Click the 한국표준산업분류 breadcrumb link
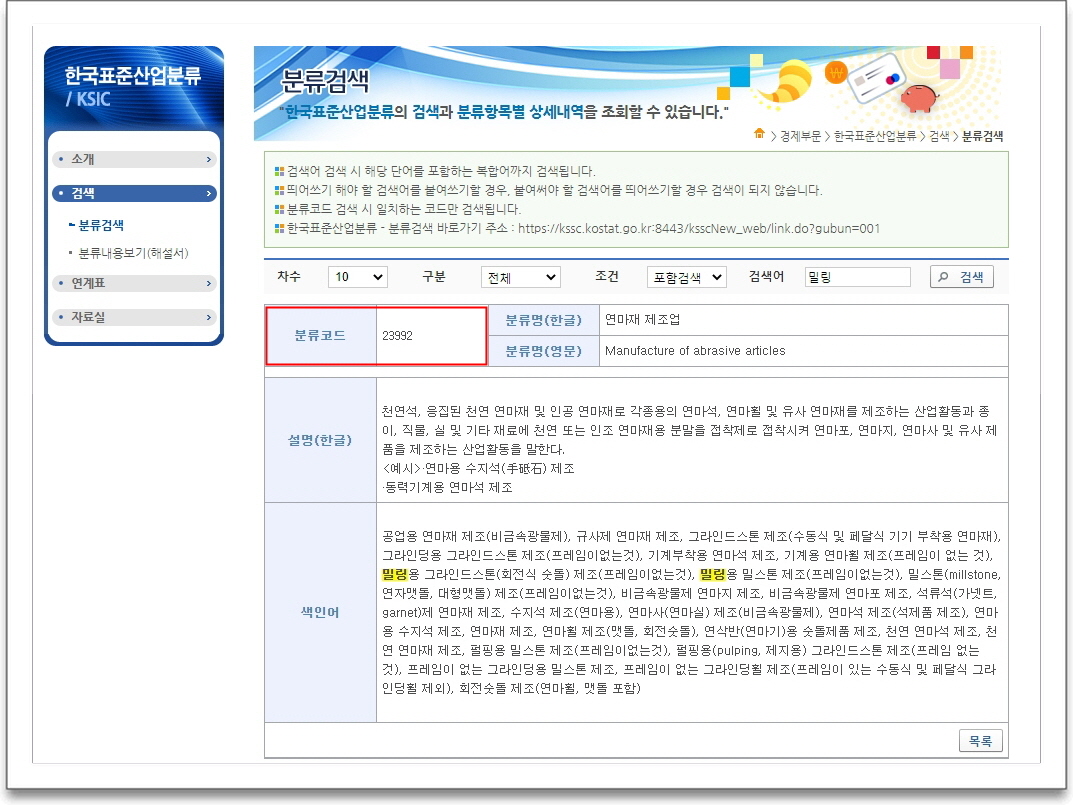The height and width of the screenshot is (805, 1073). pos(875,136)
